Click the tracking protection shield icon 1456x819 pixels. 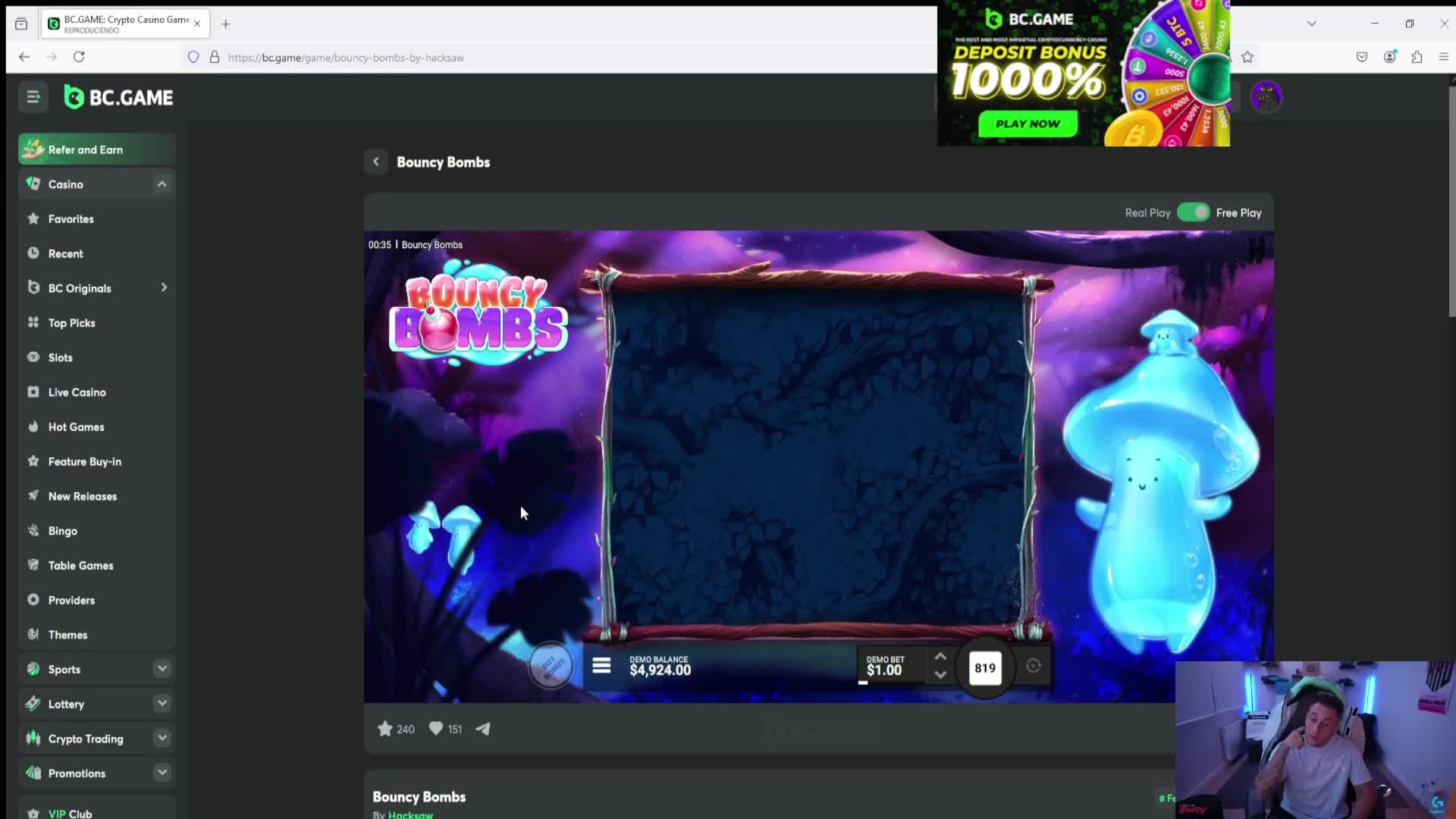[193, 58]
